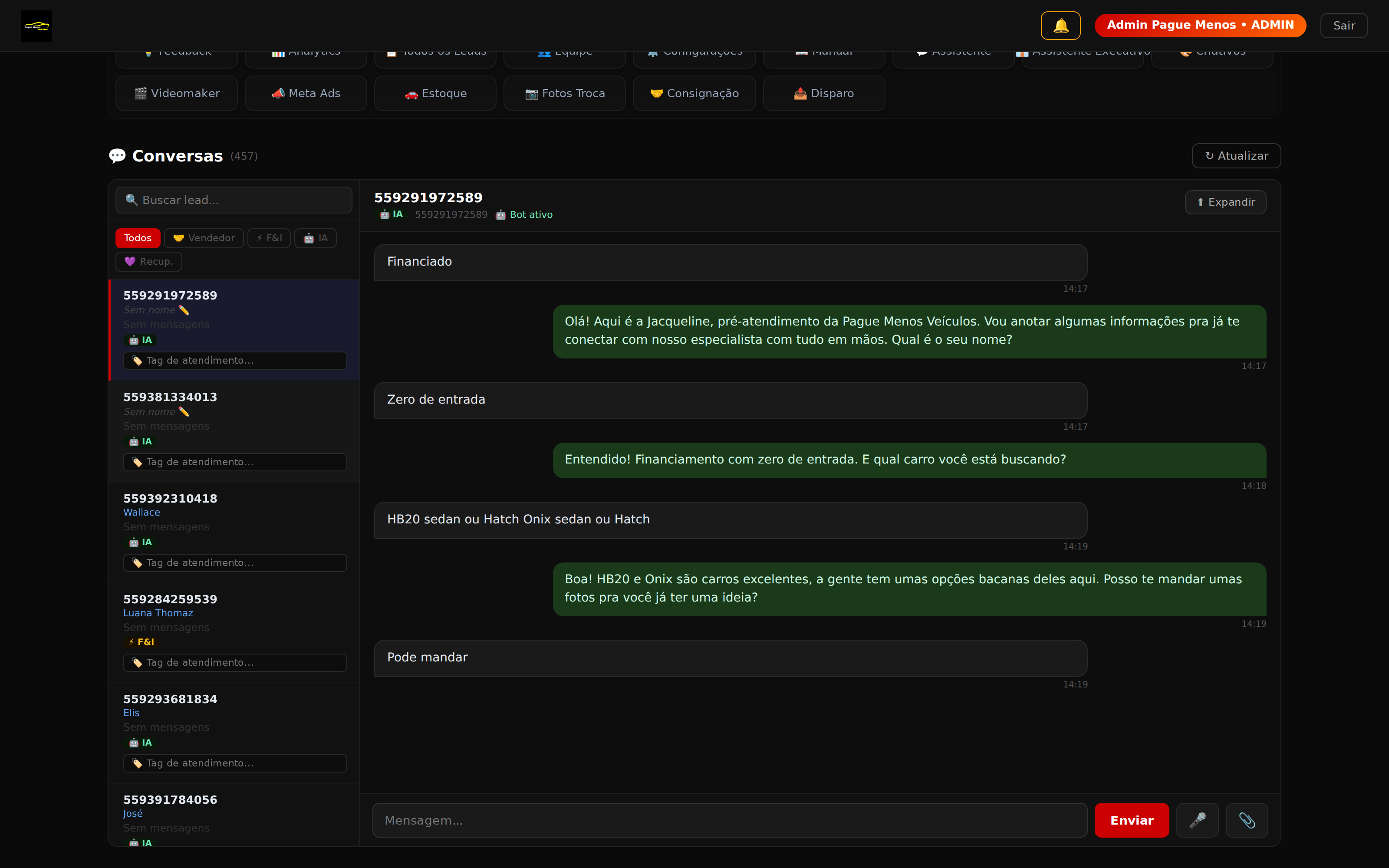This screenshot has width=1389, height=868.
Task: Focus the Buscar lead search field
Action: tap(234, 200)
